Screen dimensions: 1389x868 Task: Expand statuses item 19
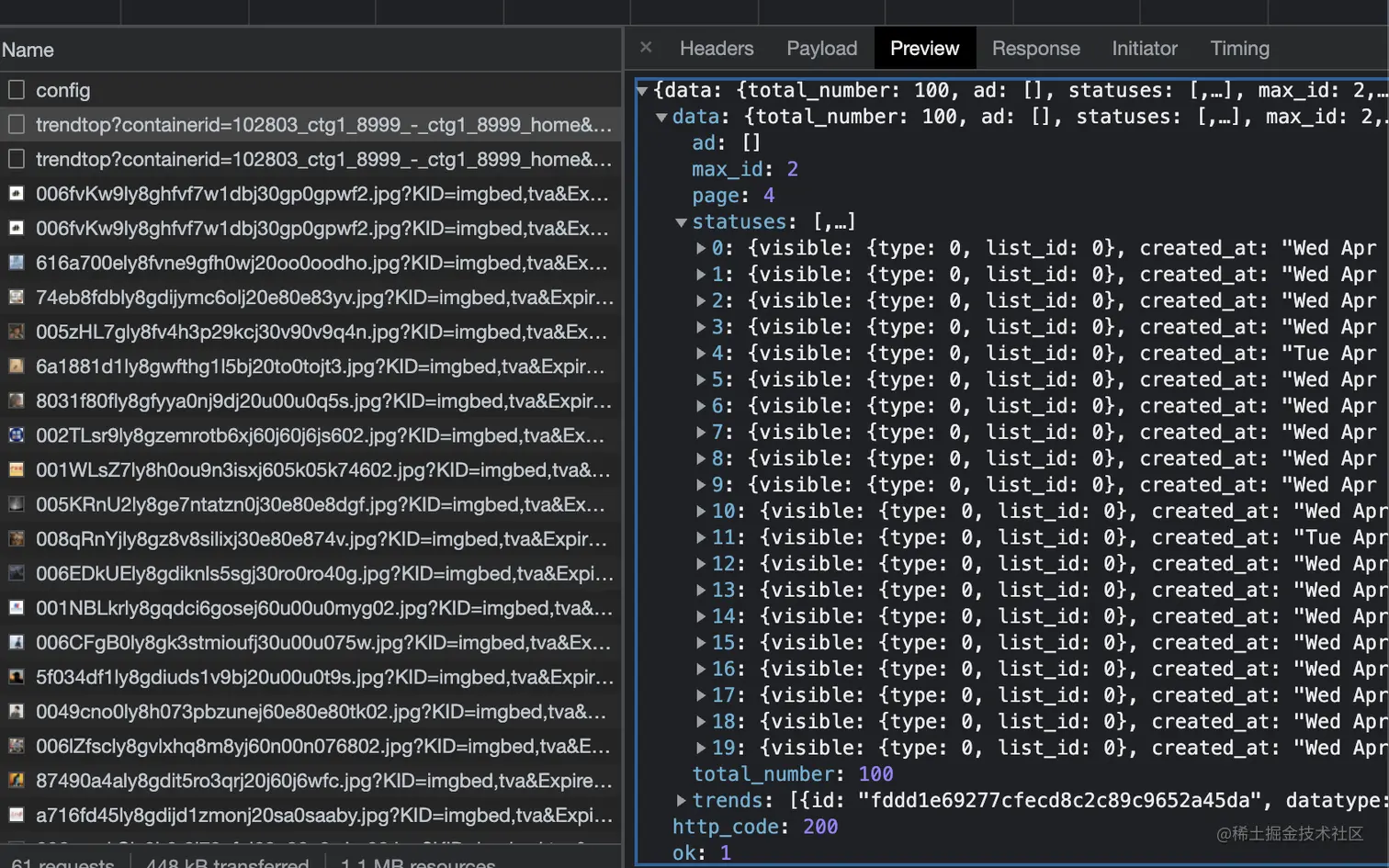[701, 749]
